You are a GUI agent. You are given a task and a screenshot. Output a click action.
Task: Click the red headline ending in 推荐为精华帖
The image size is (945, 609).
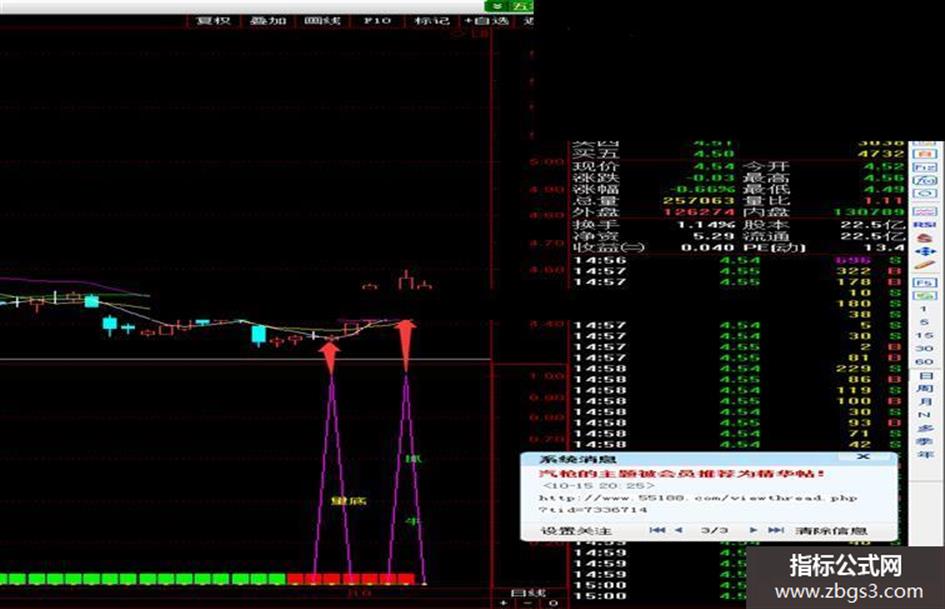pyautogui.click(x=681, y=473)
